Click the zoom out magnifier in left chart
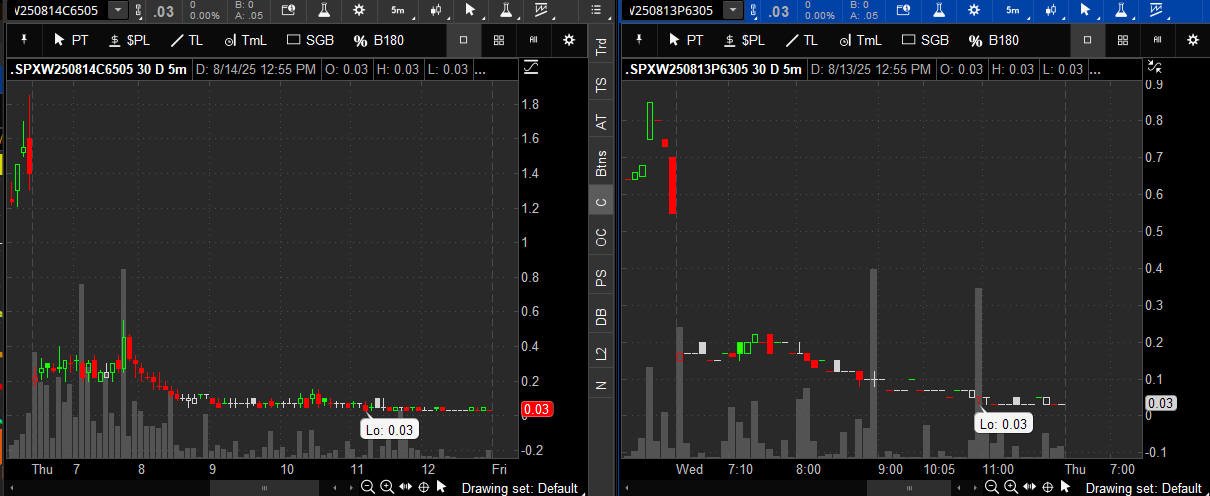Screen dimensions: 1210x496 point(367,487)
